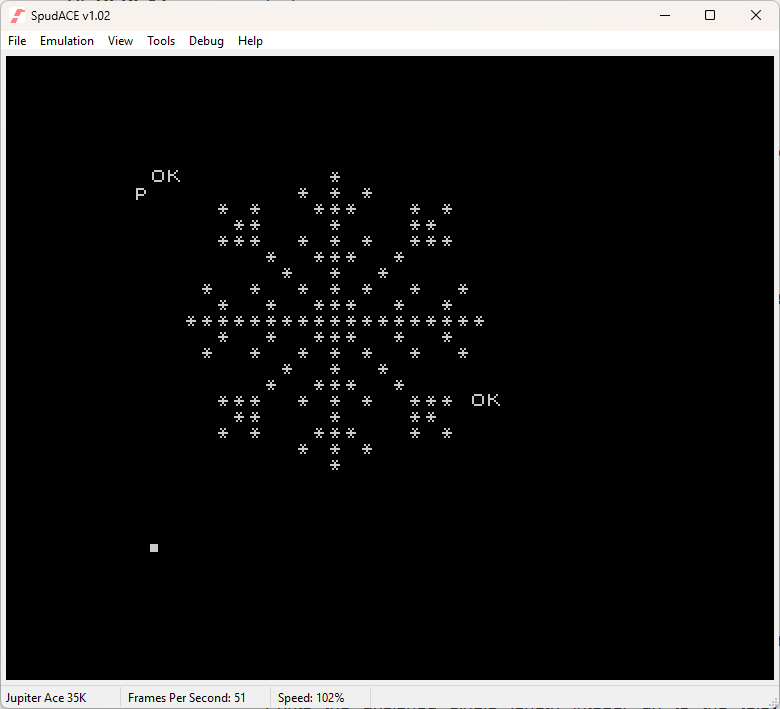Open the View menu
Viewport: 780px width, 709px height.
pos(120,41)
